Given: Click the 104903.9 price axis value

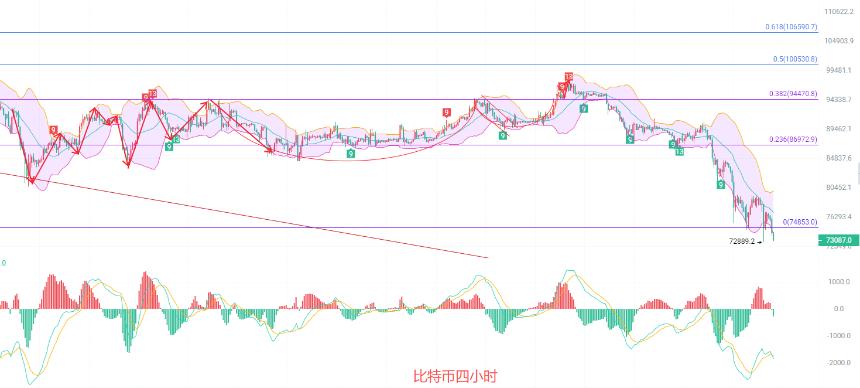Looking at the screenshot, I should coord(839,41).
